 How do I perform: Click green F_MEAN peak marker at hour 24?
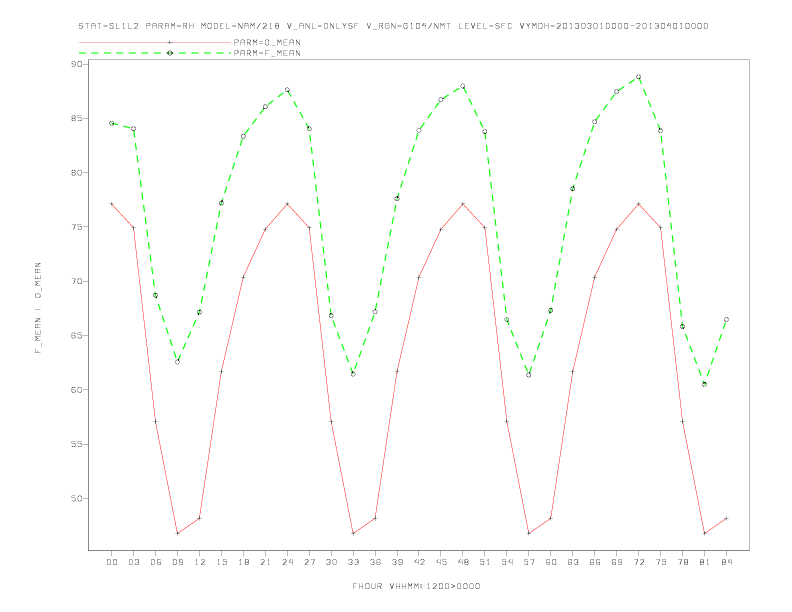tap(287, 90)
